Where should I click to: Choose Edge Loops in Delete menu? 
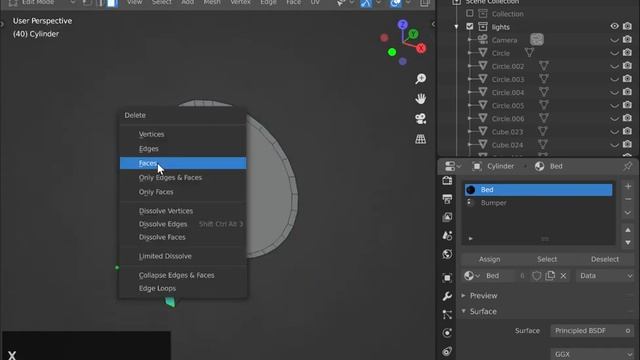(183, 288)
